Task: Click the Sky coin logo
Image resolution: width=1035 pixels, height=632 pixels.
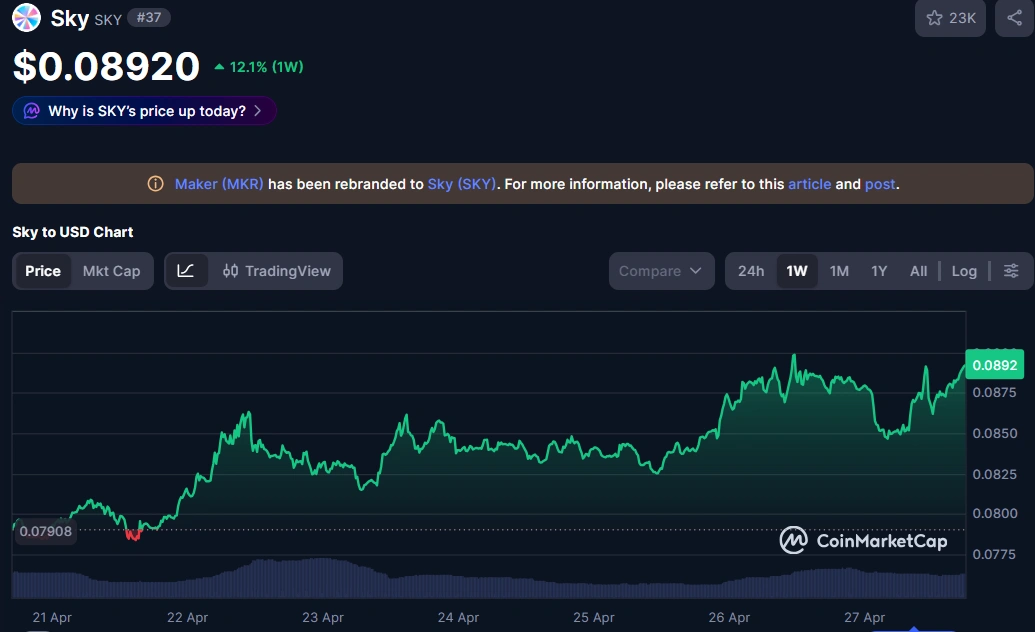Action: coord(26,18)
